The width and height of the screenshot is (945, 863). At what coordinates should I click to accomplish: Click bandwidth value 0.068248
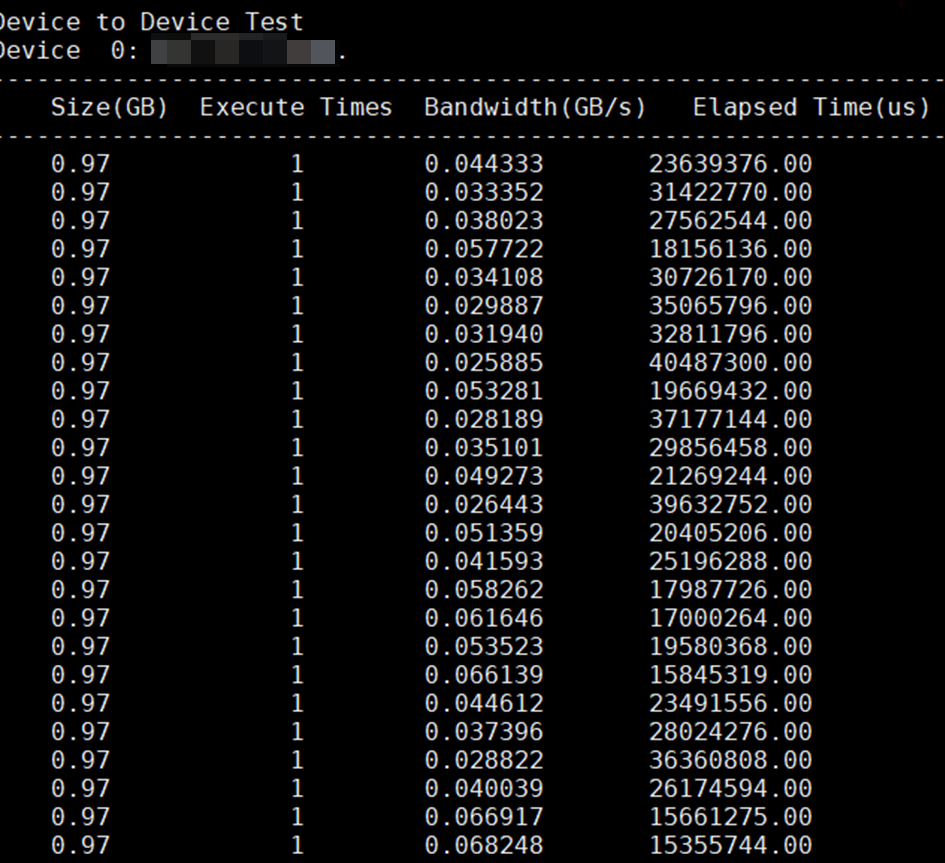[x=484, y=846]
